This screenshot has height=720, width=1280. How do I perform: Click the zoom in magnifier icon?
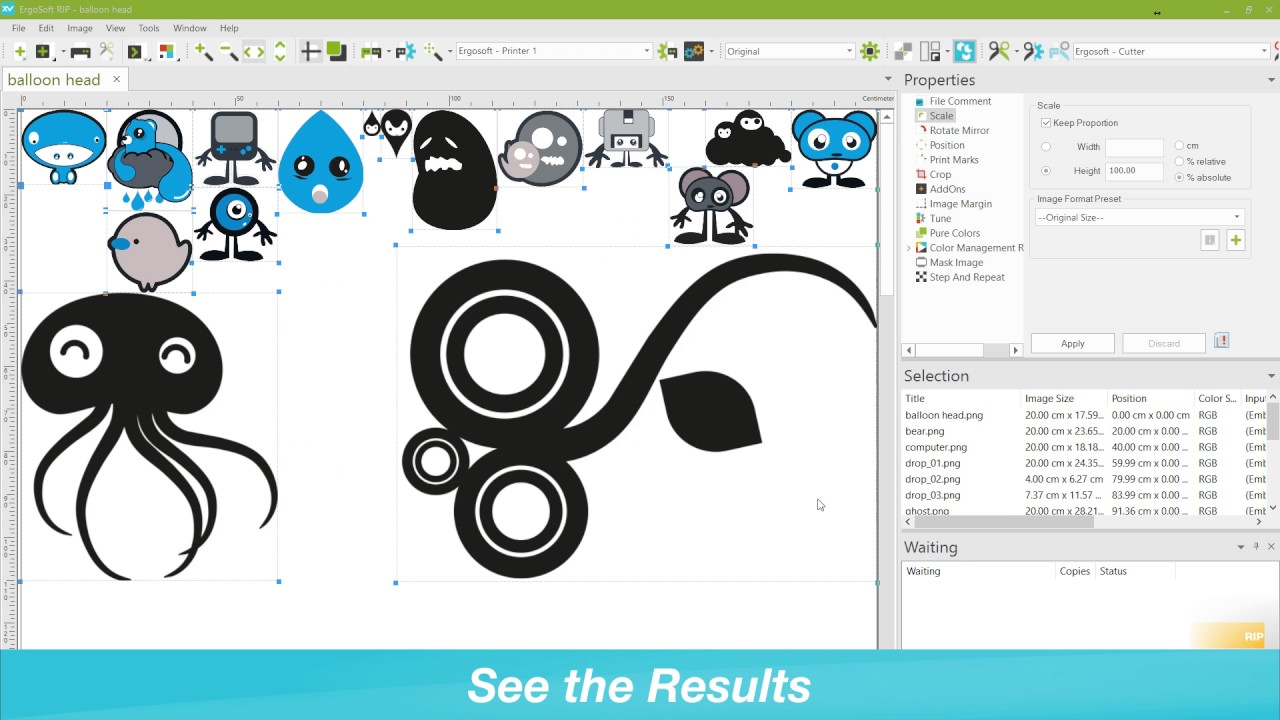coord(203,51)
